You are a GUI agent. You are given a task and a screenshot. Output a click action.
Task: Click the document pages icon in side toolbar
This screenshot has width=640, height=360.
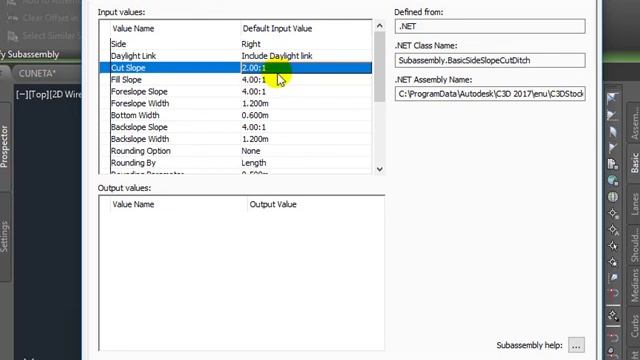tap(613, 164)
